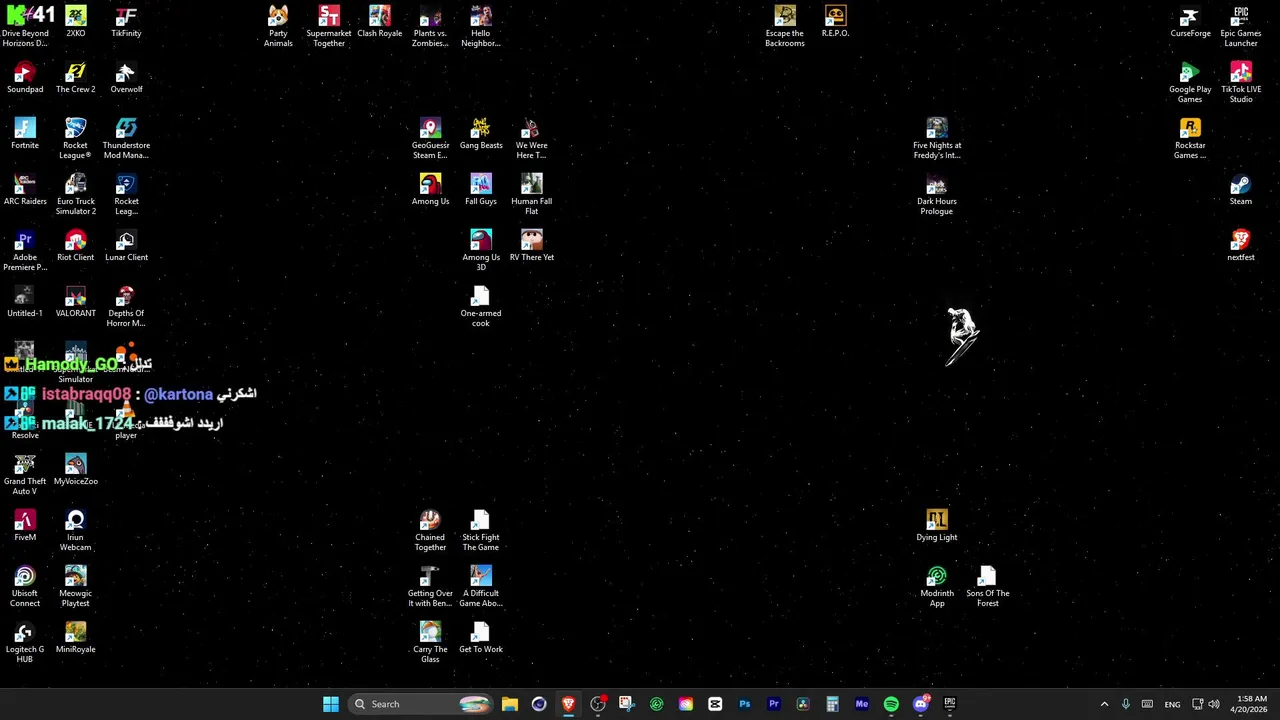Select the Google Play Games shortcut
This screenshot has width=1280, height=720.
tap(1190, 82)
